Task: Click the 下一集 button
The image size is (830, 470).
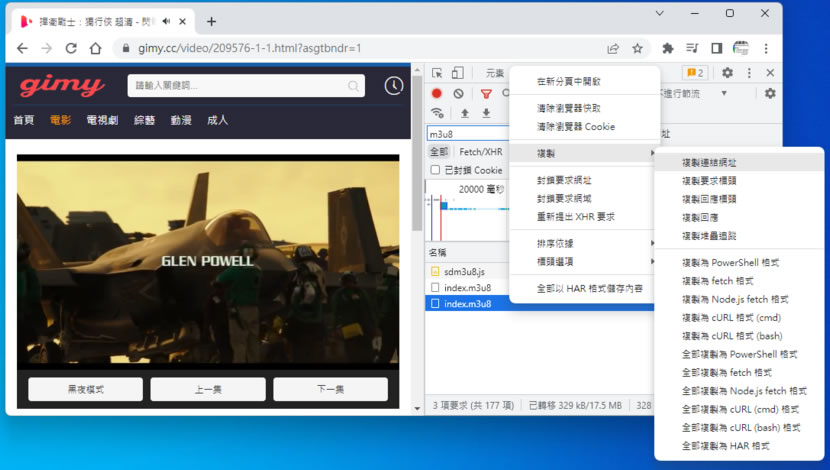Action: pos(330,390)
